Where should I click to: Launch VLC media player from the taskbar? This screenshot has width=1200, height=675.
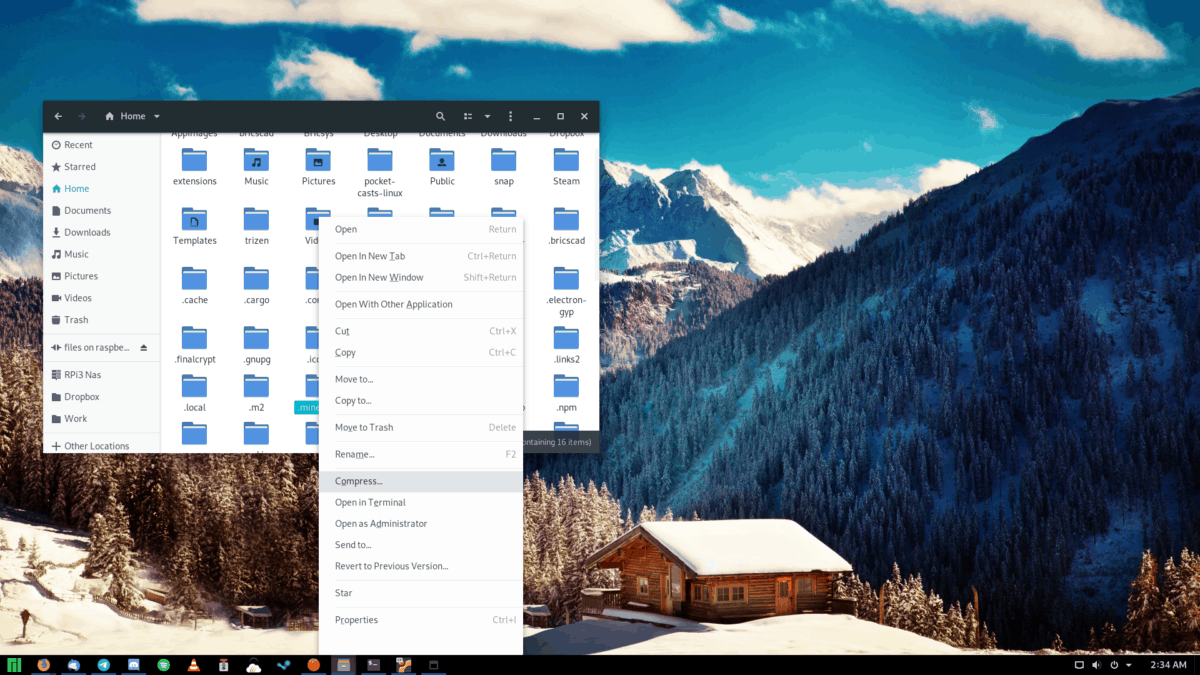(x=194, y=665)
